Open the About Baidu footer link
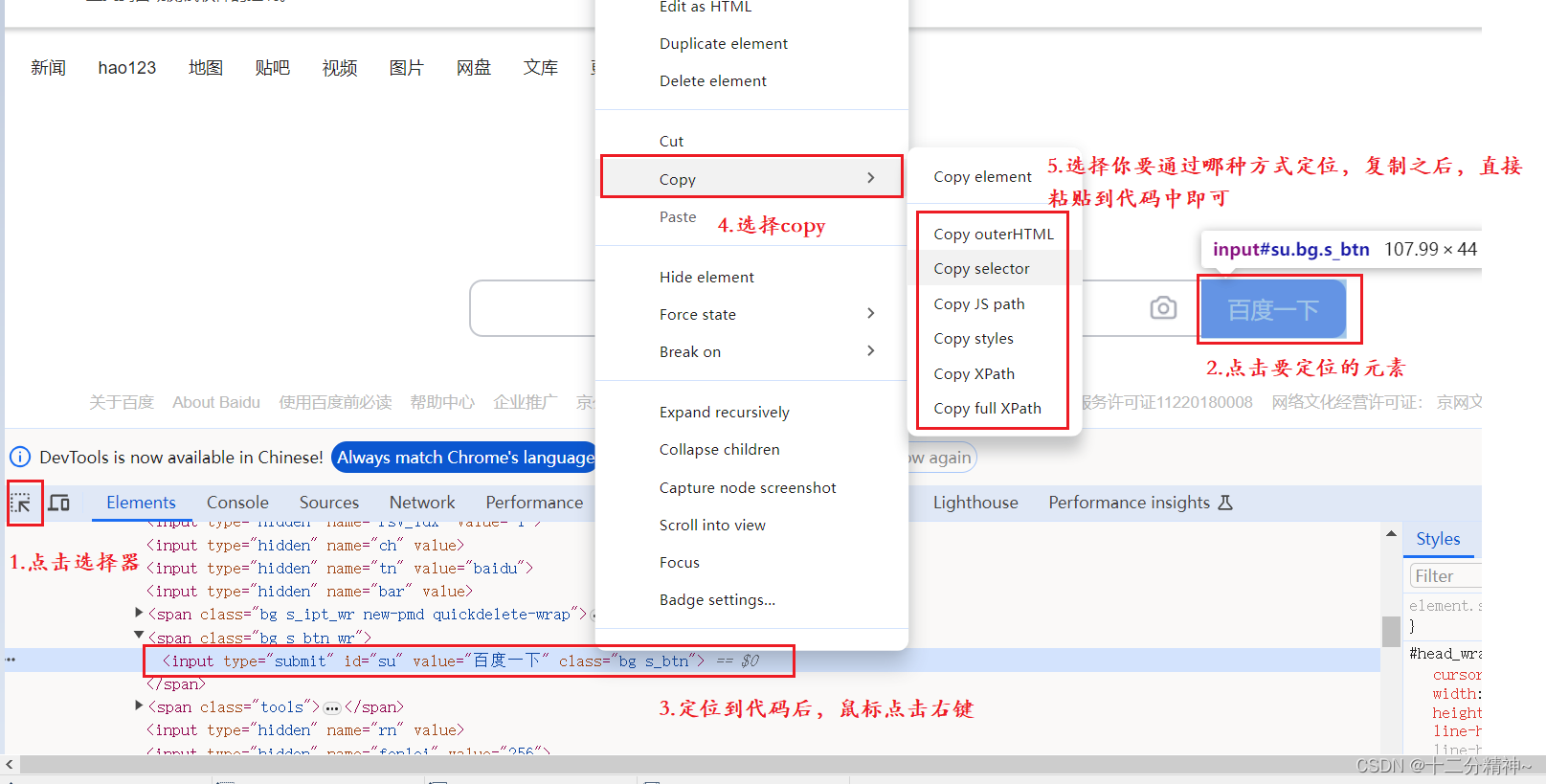The height and width of the screenshot is (784, 1546). point(216,402)
